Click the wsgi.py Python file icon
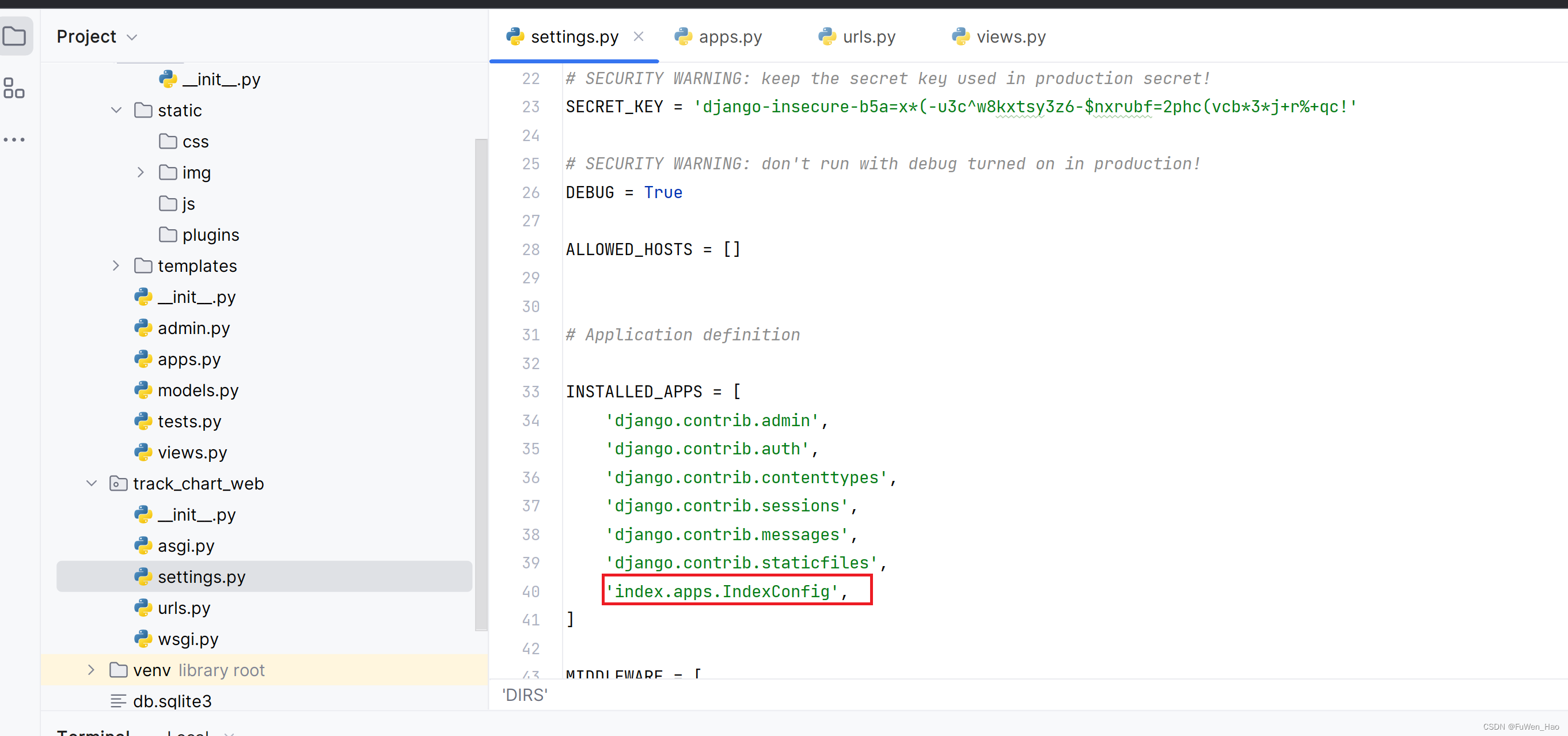 tap(143, 638)
